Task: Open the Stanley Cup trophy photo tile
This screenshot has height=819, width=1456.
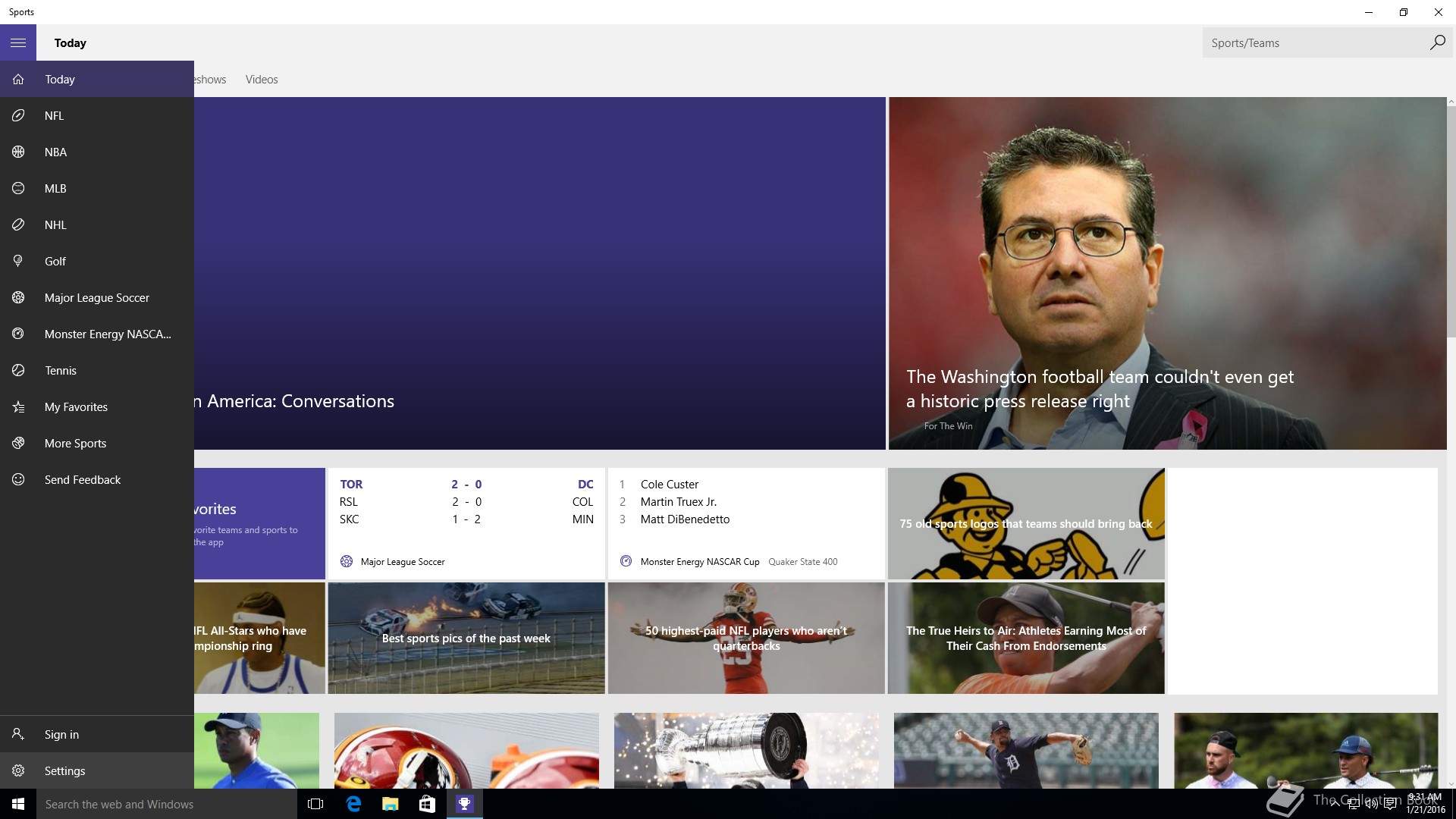Action: click(747, 751)
